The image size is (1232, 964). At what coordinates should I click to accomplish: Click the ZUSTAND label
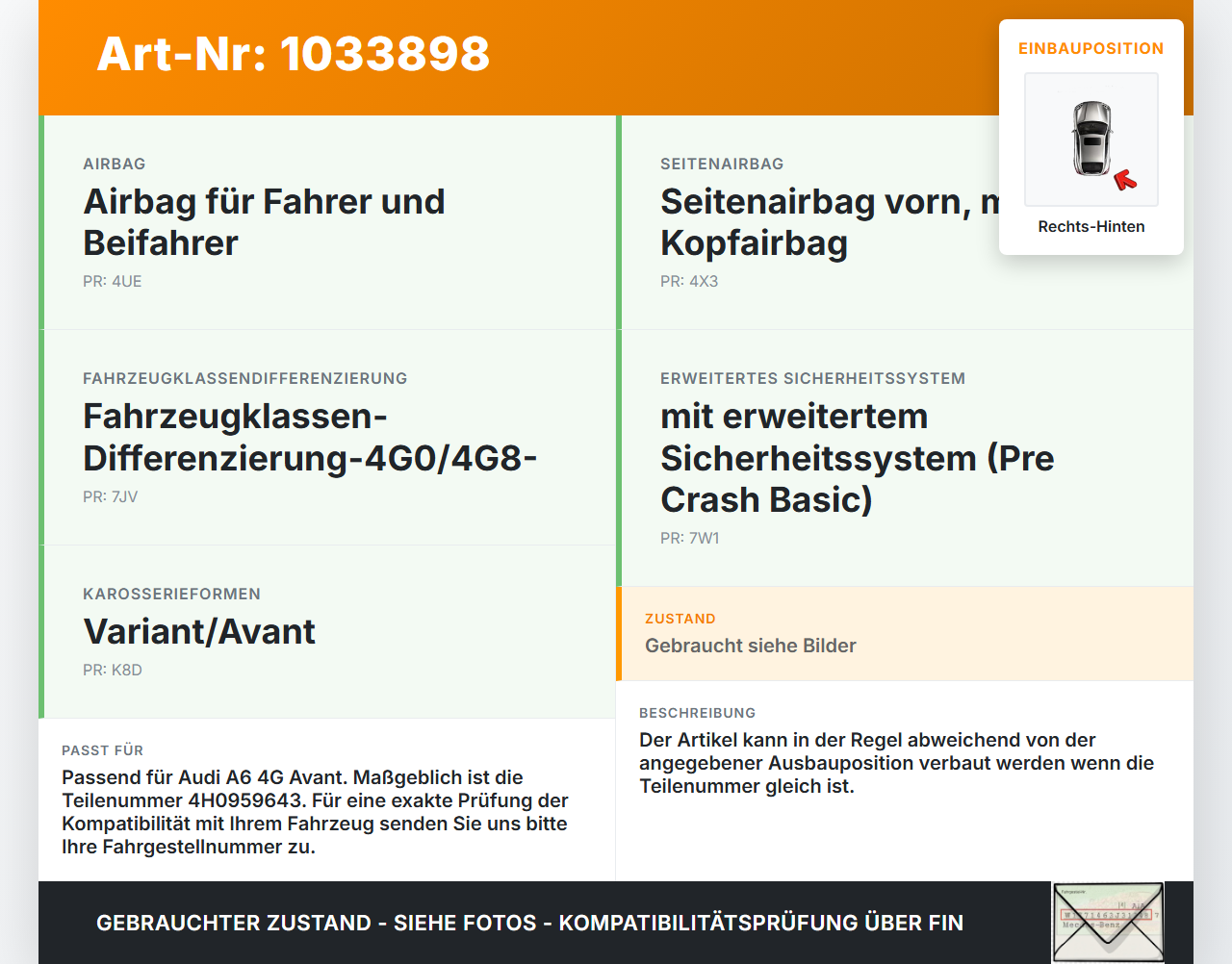point(680,619)
